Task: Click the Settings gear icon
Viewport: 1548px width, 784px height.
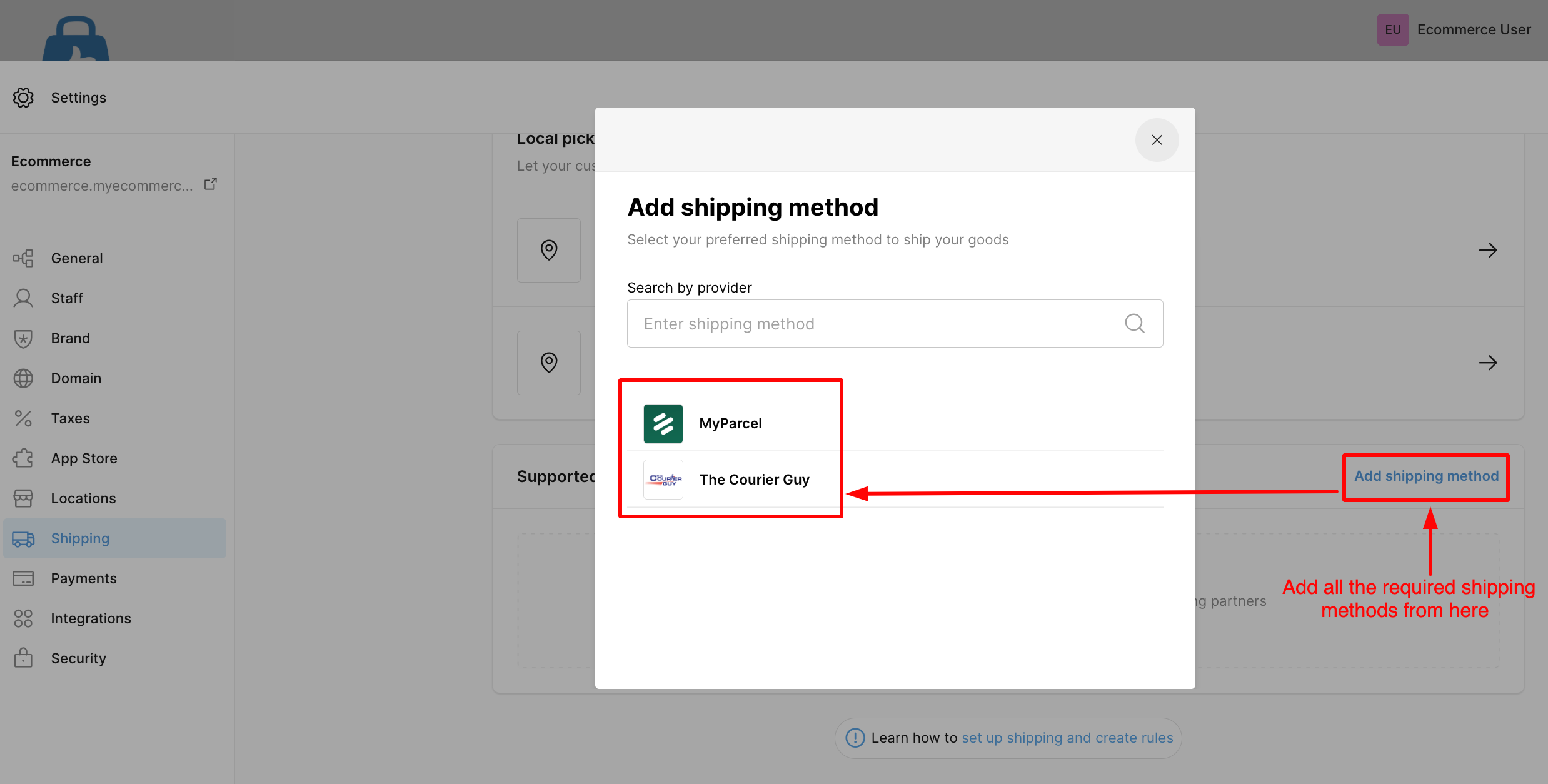Action: click(x=23, y=98)
